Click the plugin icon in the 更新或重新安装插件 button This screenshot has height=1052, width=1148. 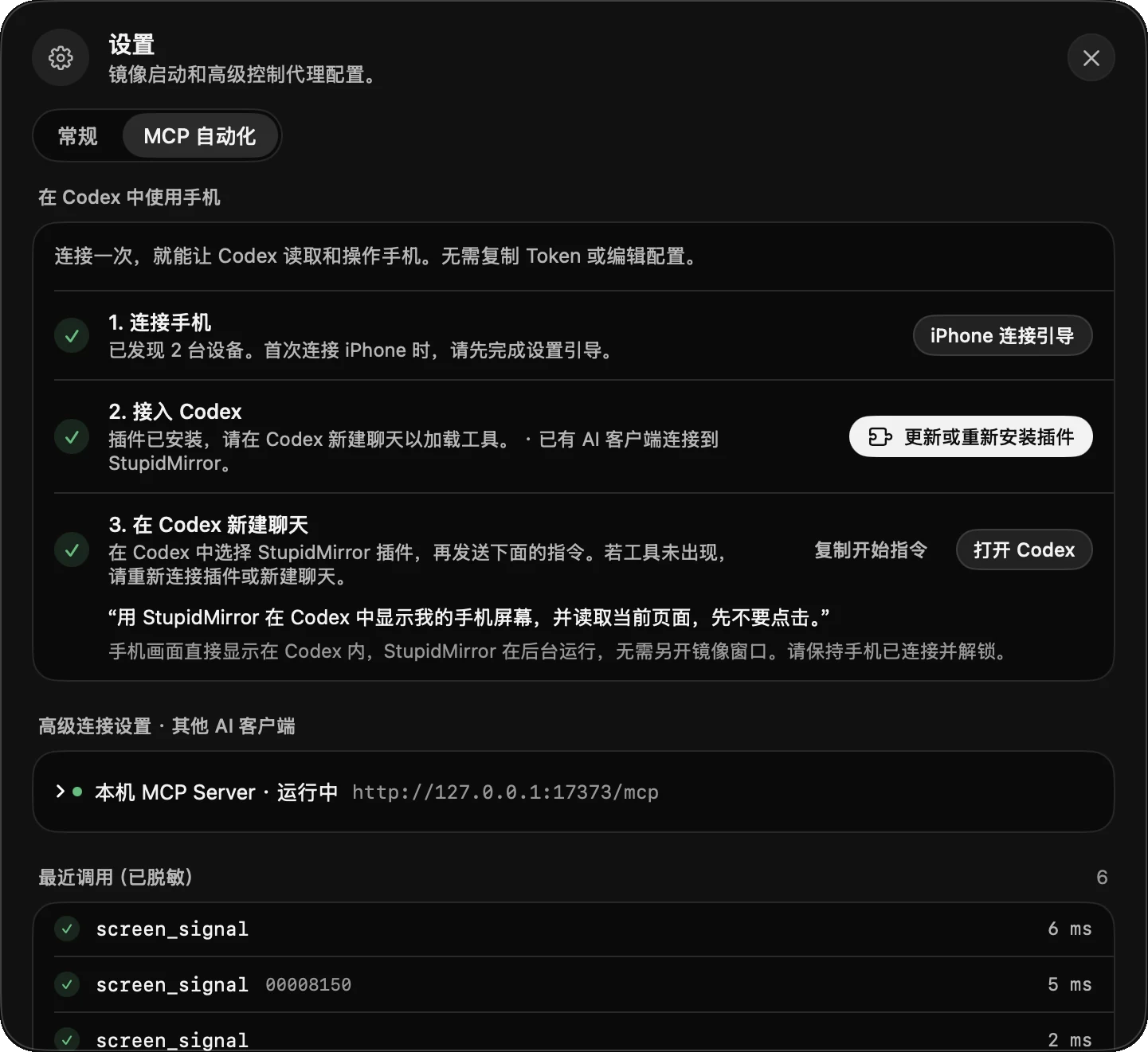pyautogui.click(x=880, y=436)
